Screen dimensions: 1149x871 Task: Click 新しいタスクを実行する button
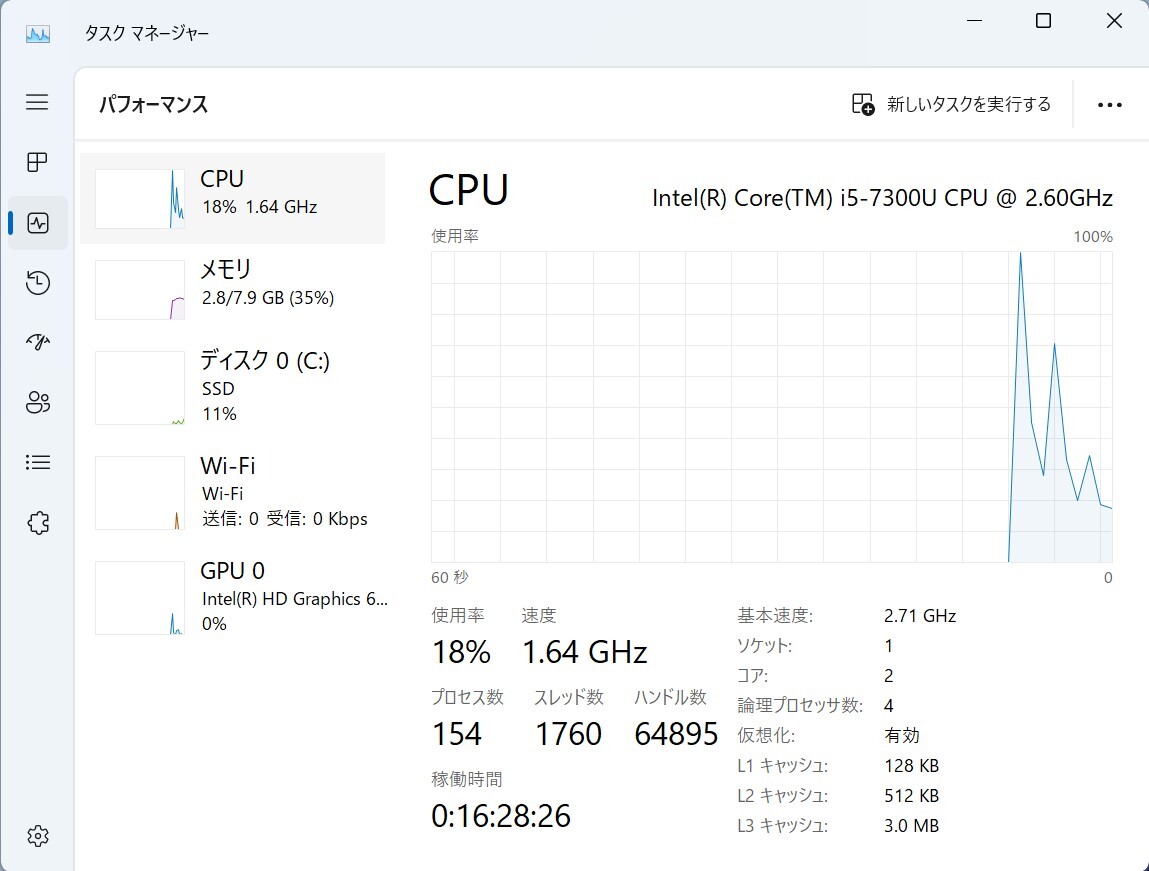[951, 104]
